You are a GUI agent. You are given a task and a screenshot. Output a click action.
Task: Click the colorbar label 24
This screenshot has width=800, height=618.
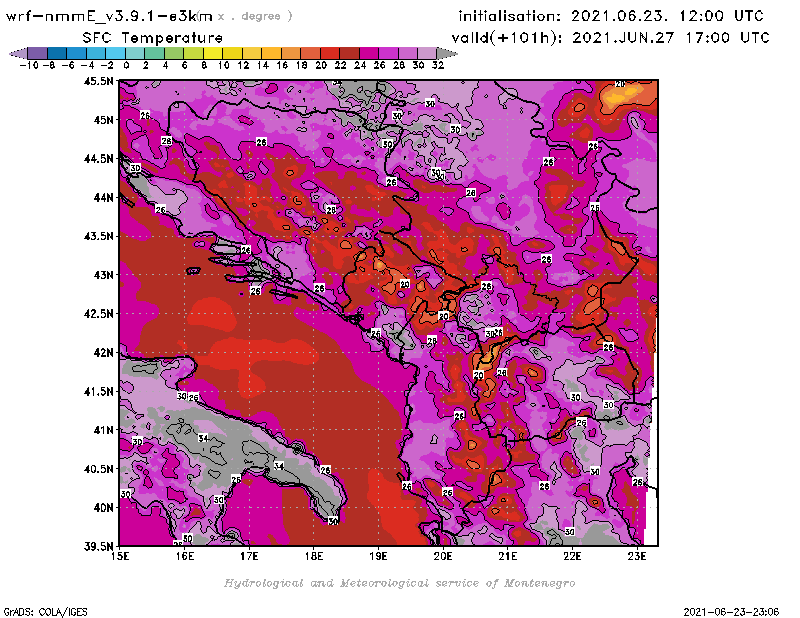pos(360,66)
